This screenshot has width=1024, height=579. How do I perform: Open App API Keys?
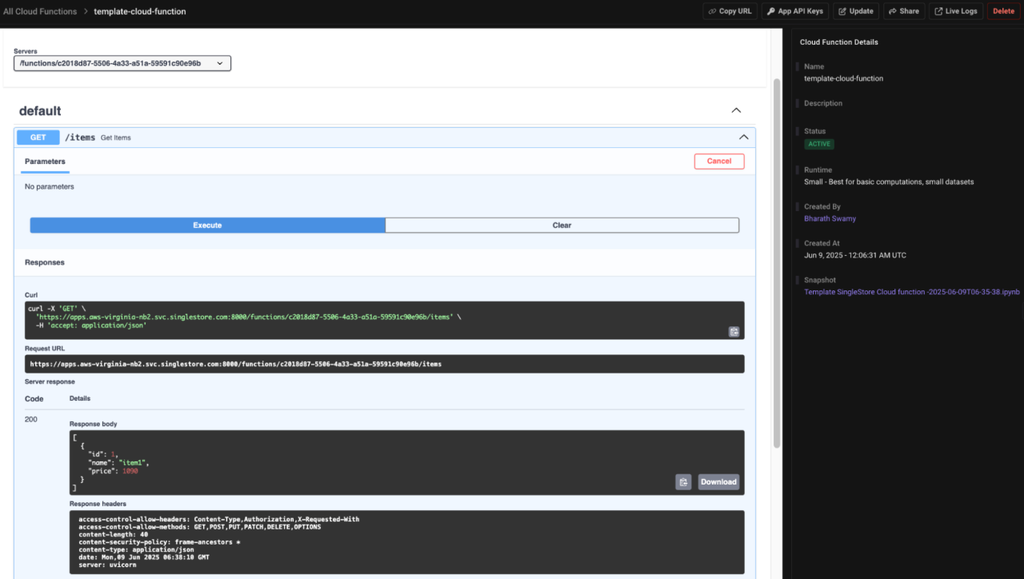[x=795, y=11]
